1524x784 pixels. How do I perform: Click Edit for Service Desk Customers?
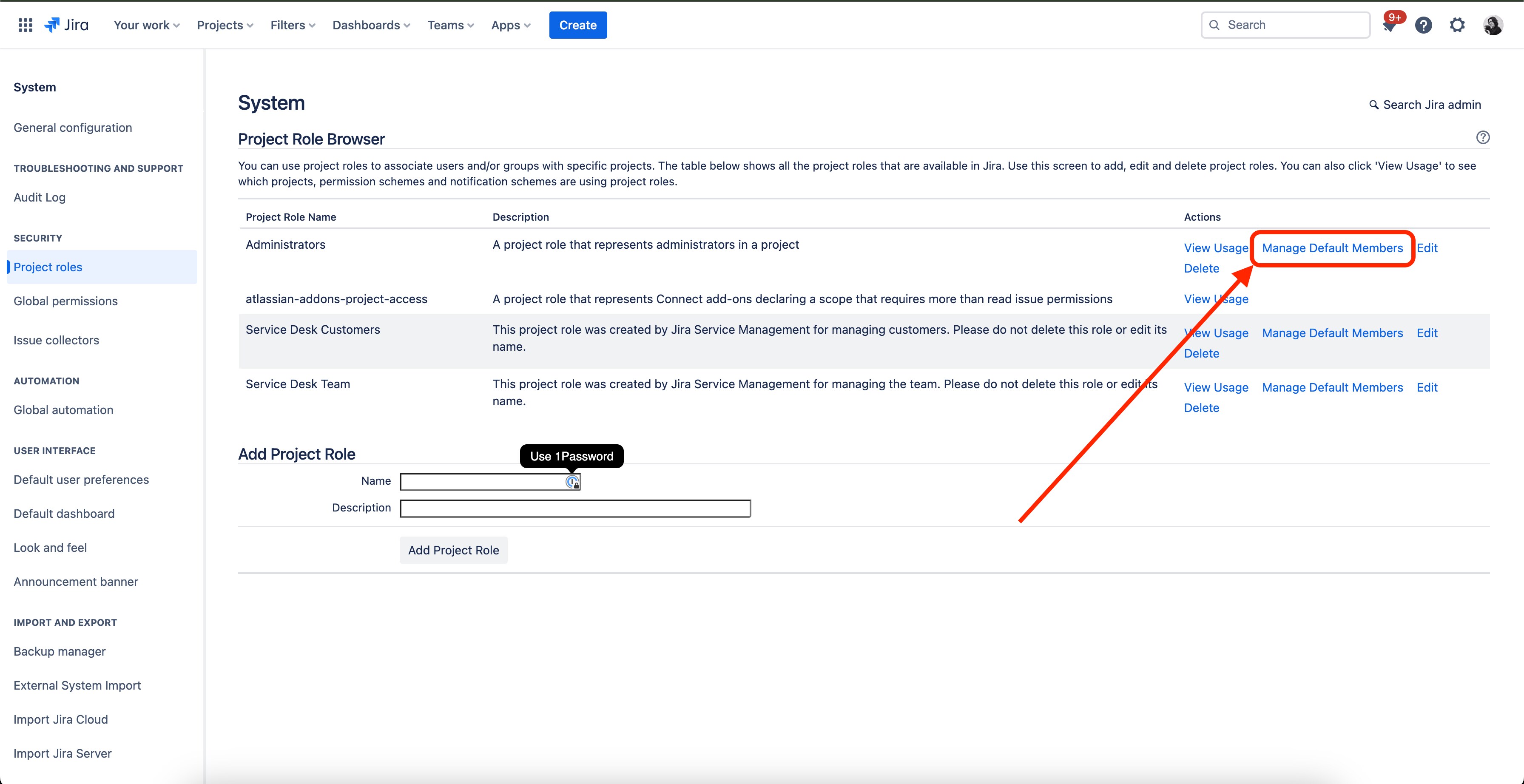(1427, 333)
